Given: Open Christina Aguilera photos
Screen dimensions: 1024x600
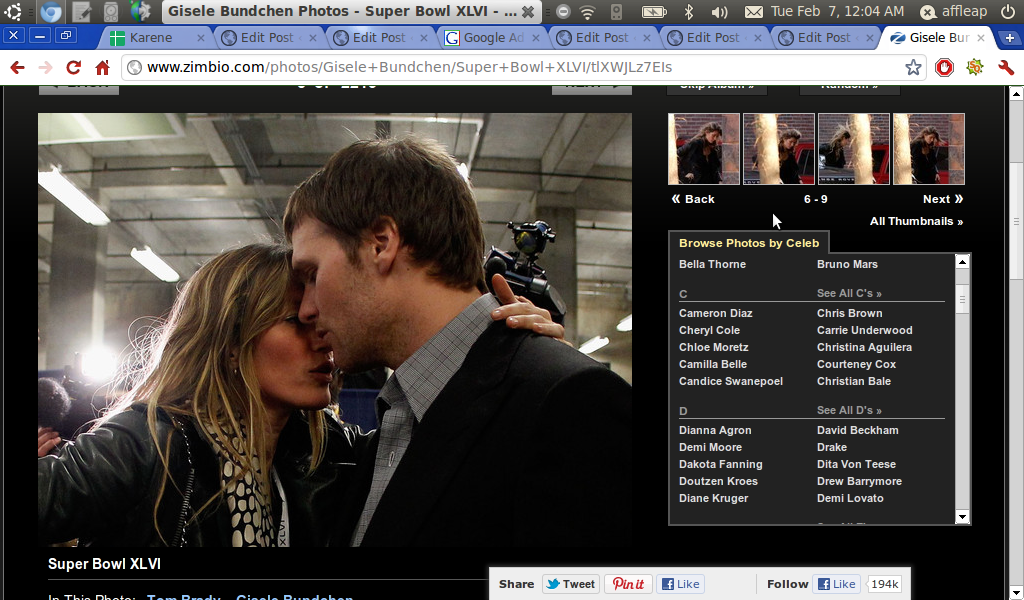Looking at the screenshot, I should (x=864, y=347).
